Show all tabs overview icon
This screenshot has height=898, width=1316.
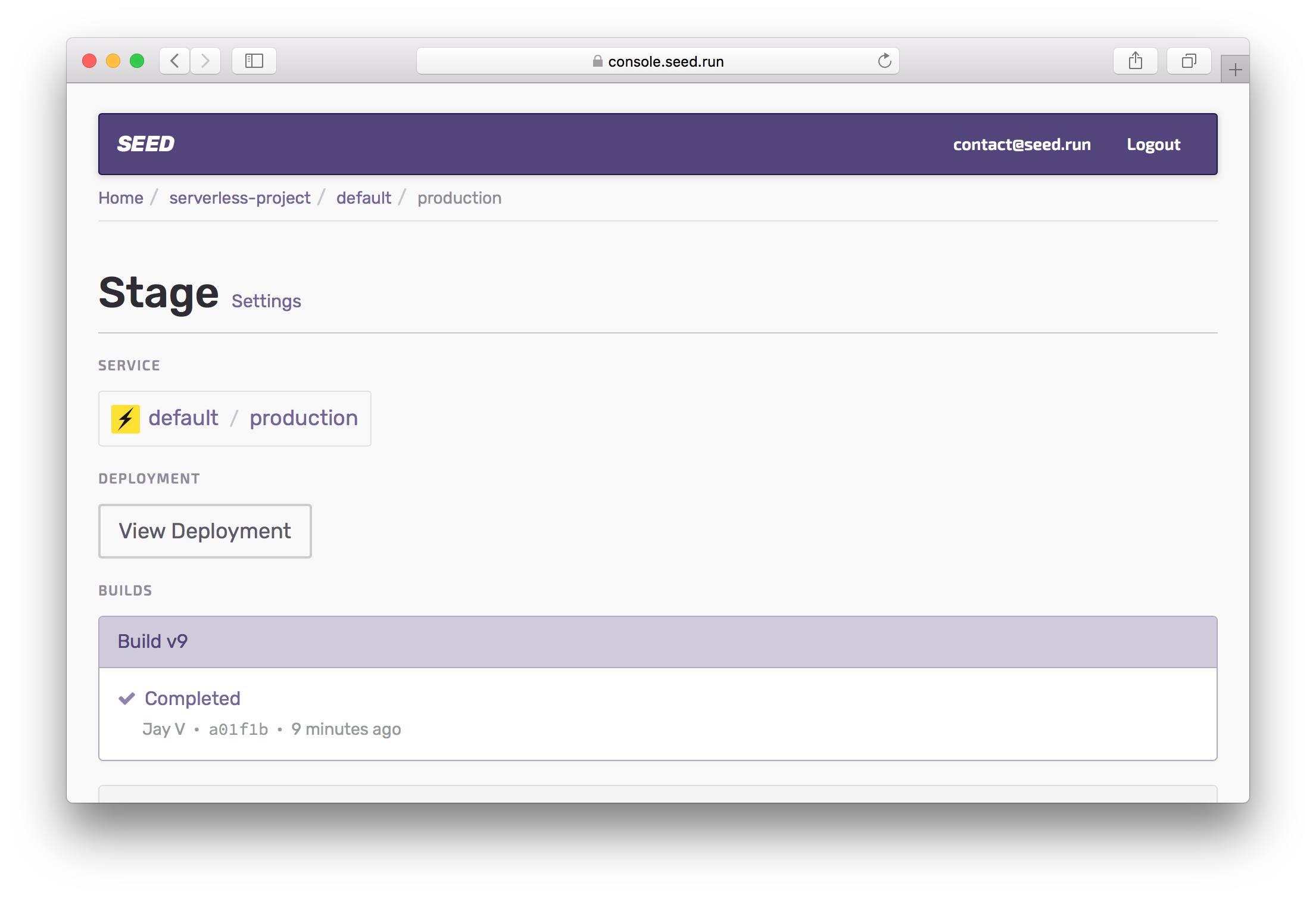coord(1189,61)
